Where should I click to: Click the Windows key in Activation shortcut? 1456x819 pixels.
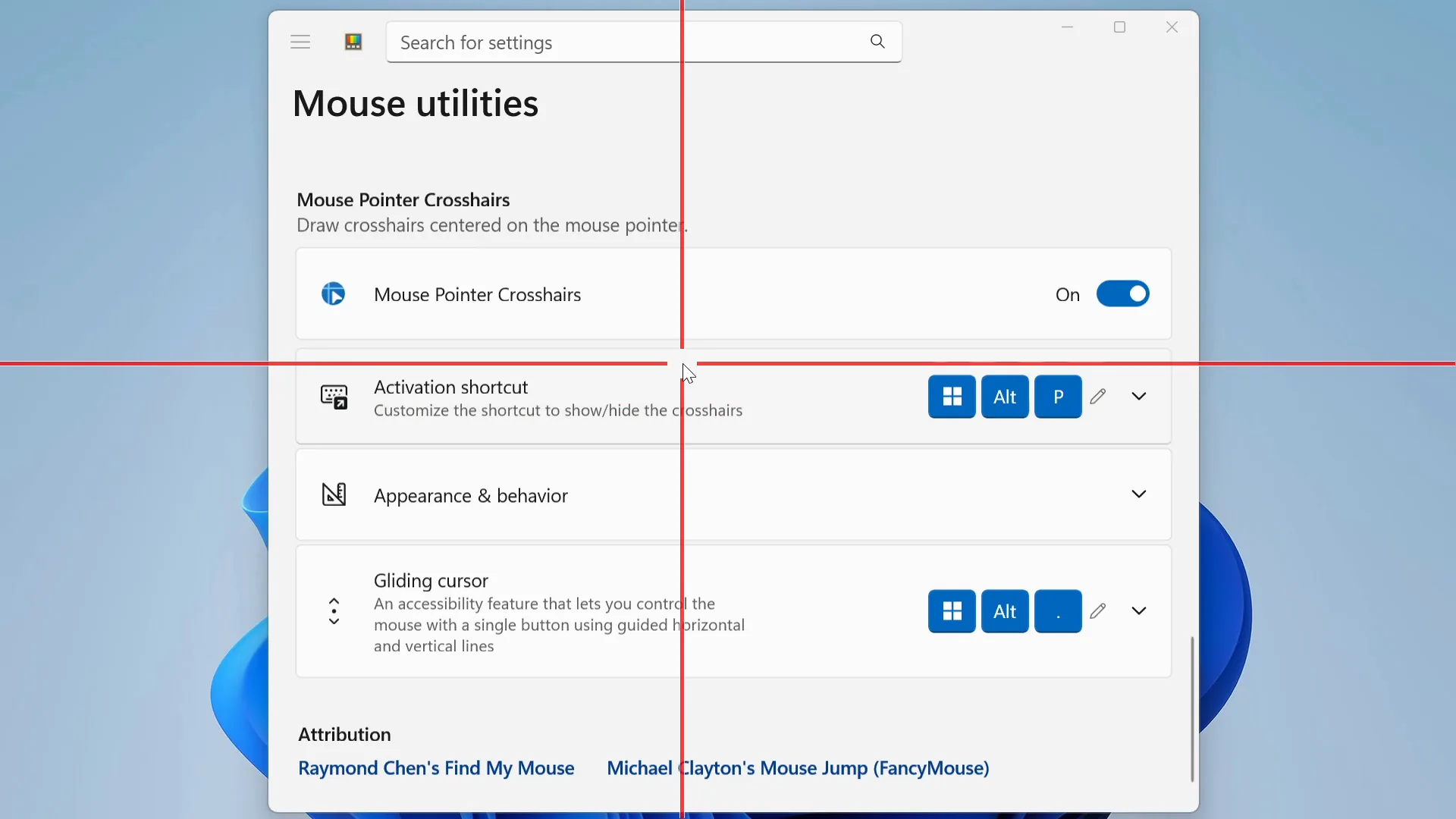pyautogui.click(x=952, y=397)
